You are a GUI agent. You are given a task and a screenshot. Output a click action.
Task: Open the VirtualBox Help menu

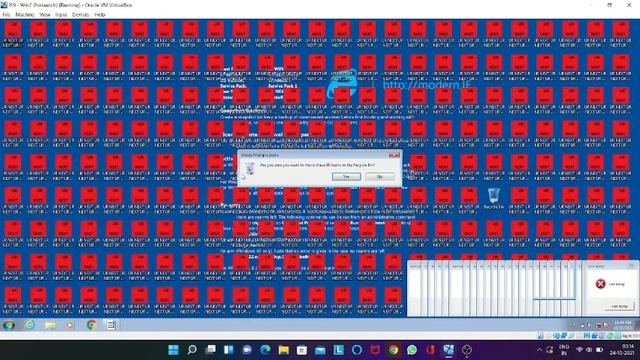[100, 14]
